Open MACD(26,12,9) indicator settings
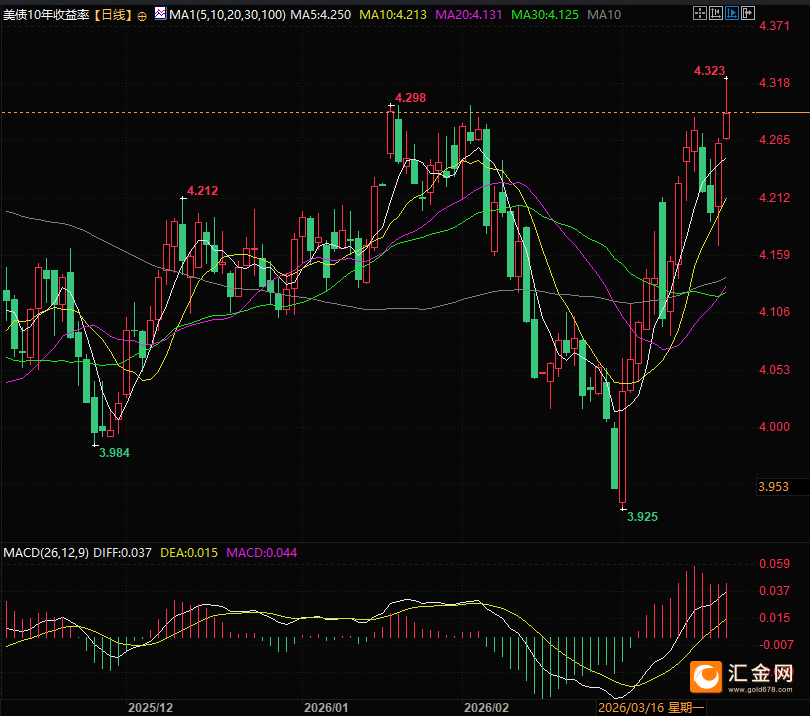Image resolution: width=810 pixels, height=716 pixels. pos(46,553)
